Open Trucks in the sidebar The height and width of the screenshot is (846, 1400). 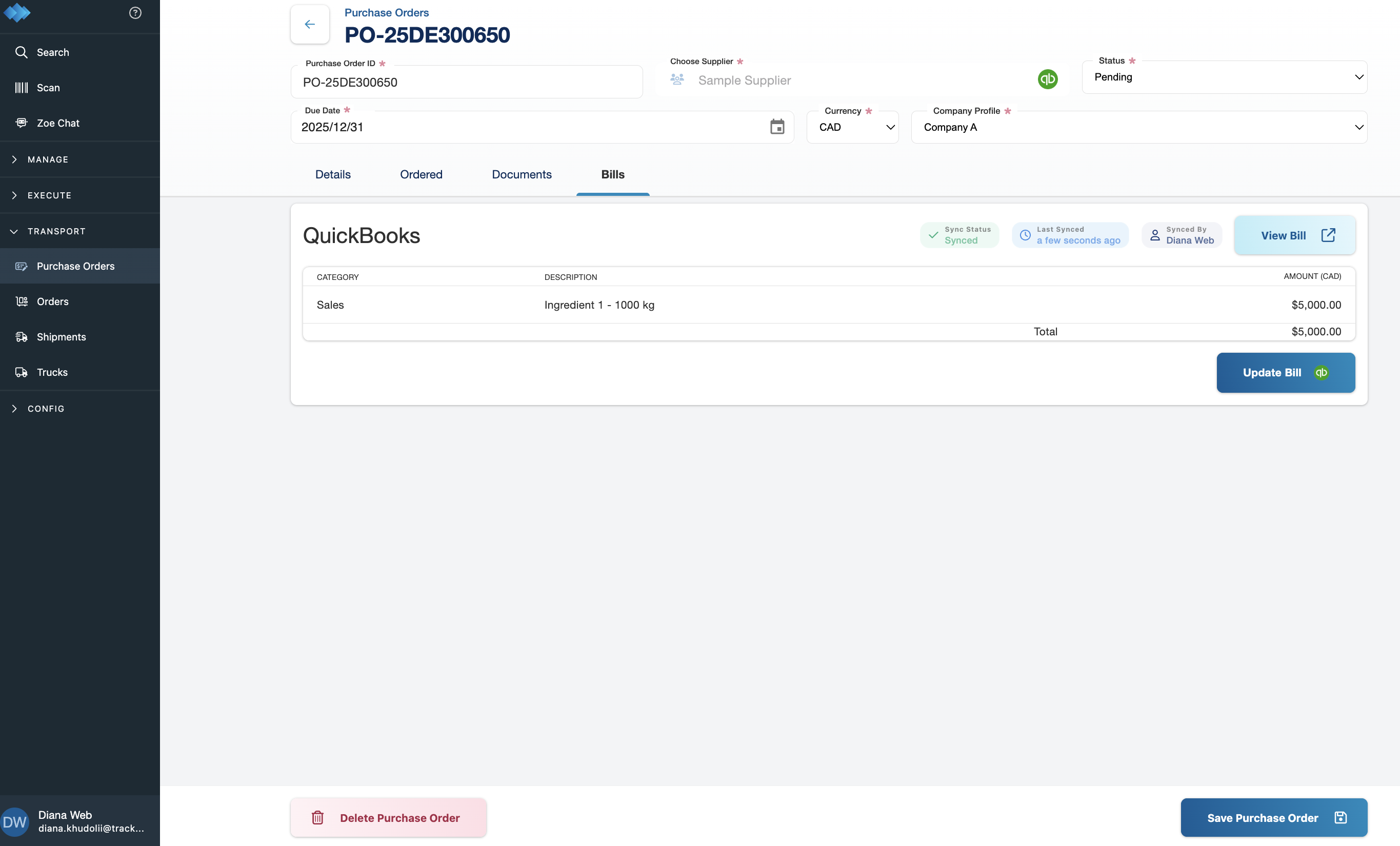pyautogui.click(x=52, y=372)
